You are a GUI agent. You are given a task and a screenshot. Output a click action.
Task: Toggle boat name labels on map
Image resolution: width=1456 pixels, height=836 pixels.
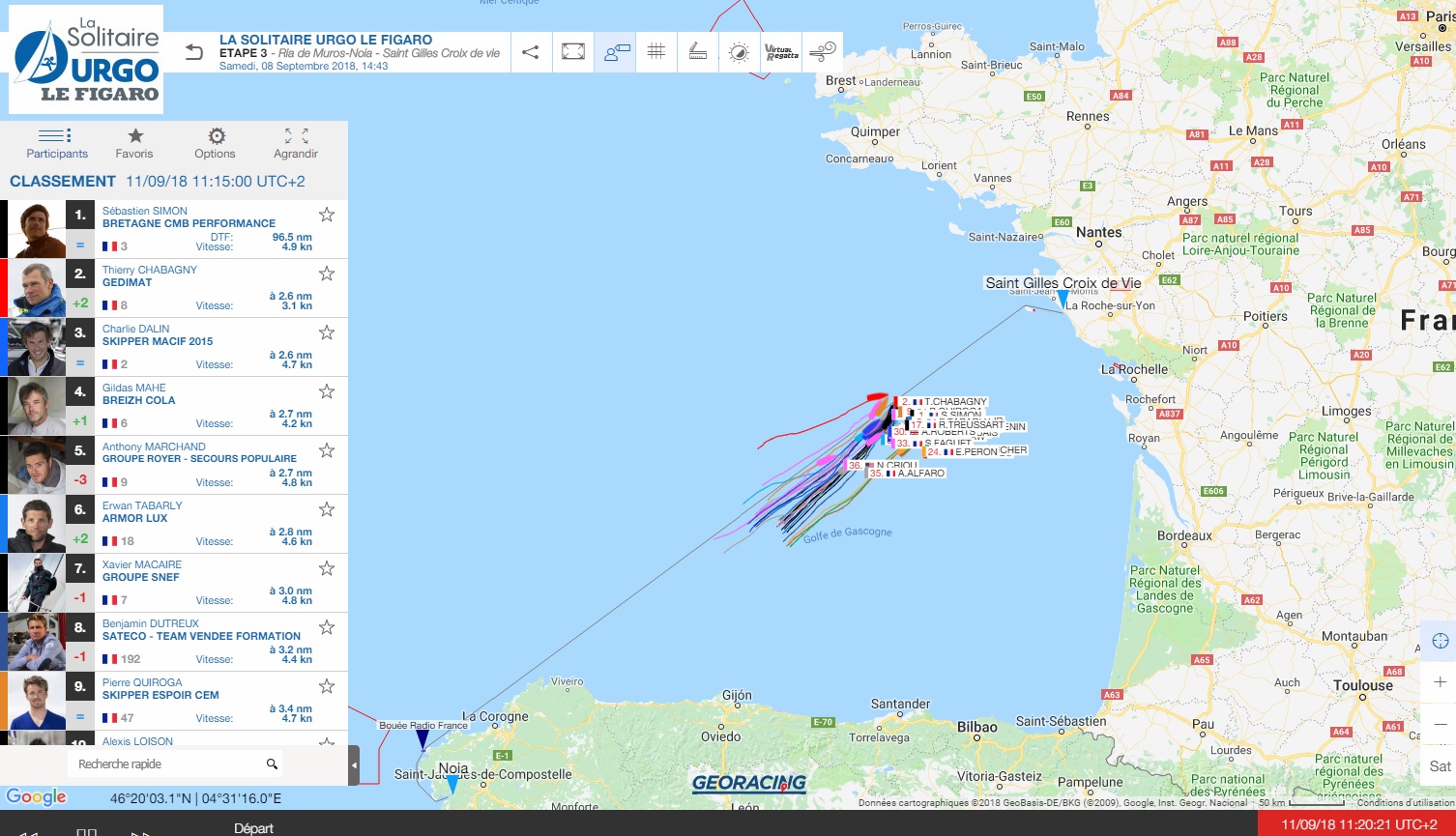pos(616,52)
